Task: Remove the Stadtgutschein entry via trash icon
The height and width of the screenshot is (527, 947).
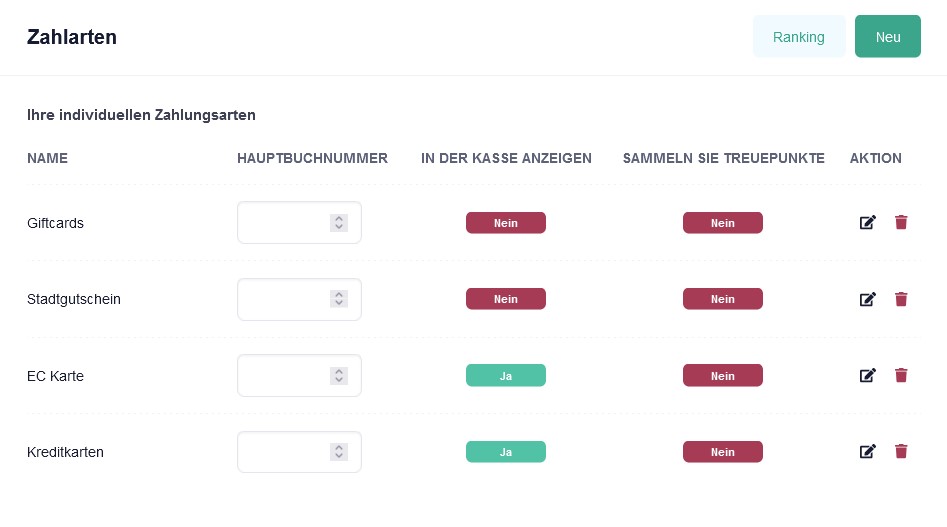Action: pyautogui.click(x=901, y=299)
